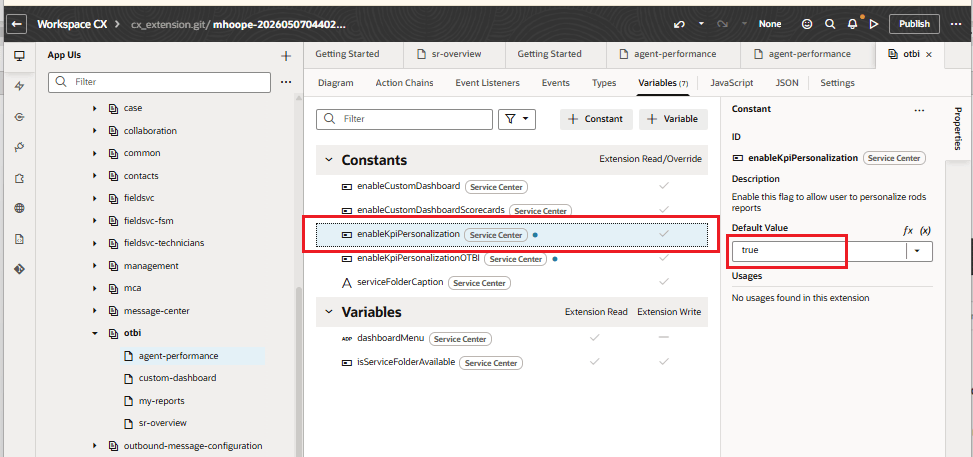Click the undo icon in header
The image size is (973, 457).
click(679, 24)
